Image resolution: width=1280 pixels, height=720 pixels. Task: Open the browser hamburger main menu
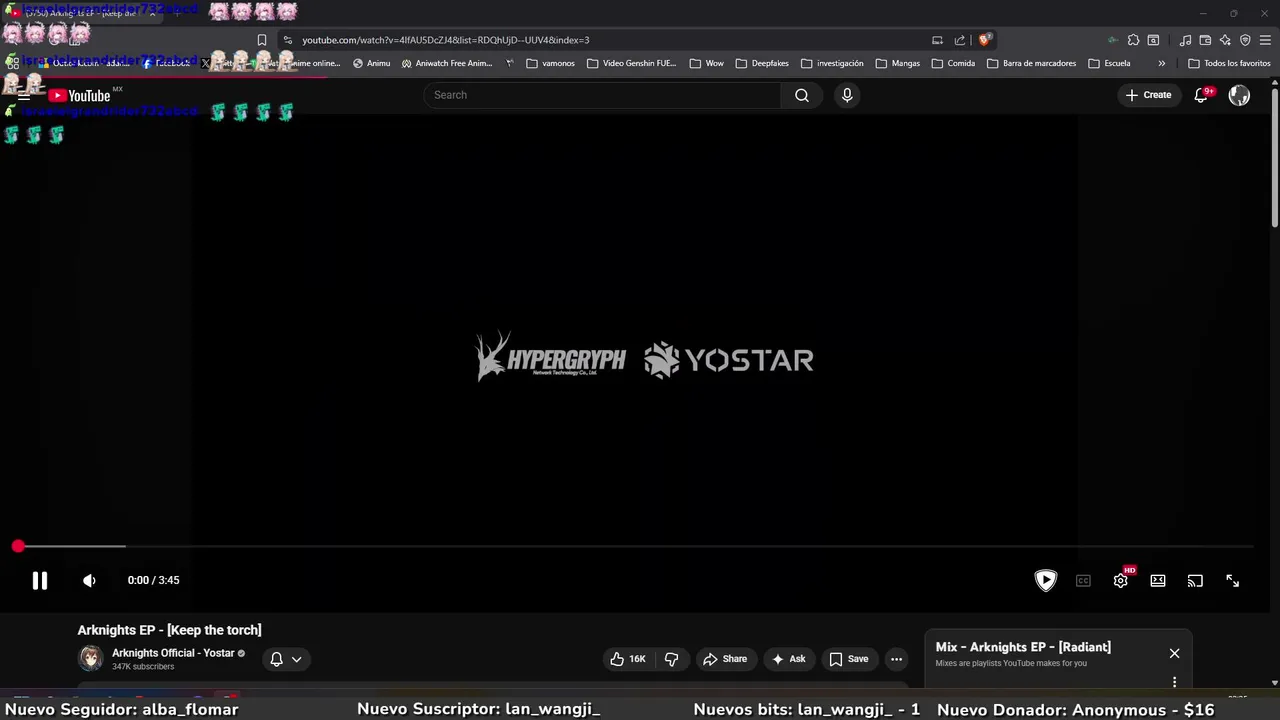(1265, 40)
